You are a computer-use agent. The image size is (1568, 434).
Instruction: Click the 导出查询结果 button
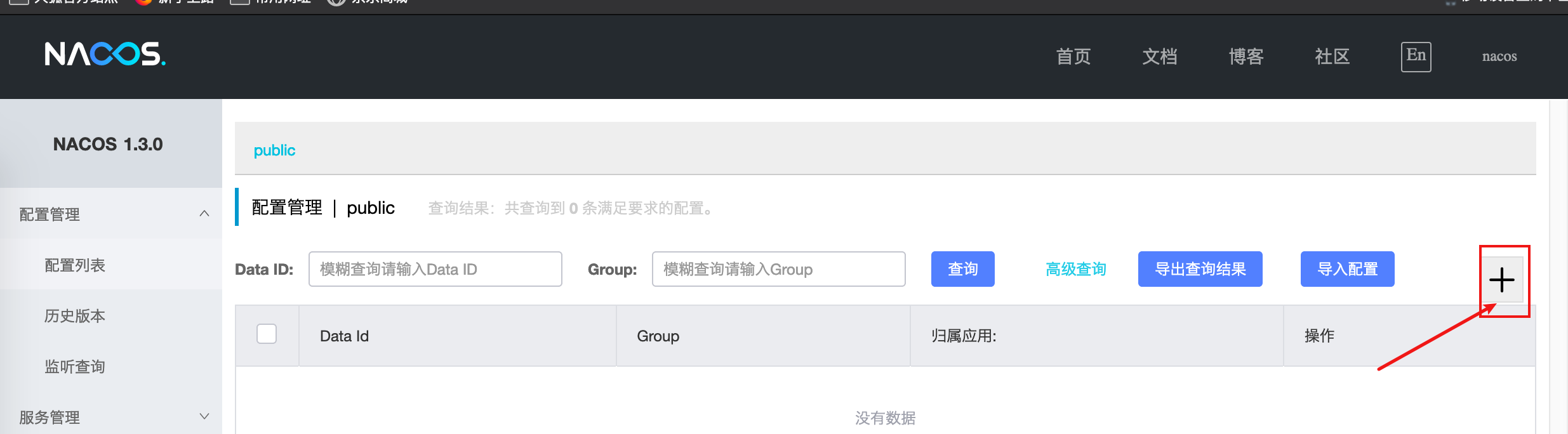click(x=1200, y=269)
